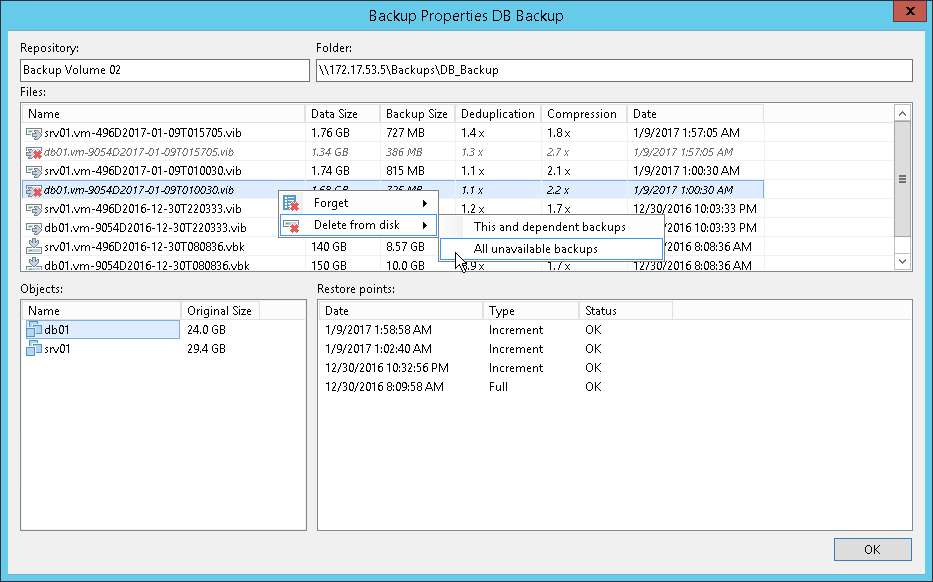The image size is (933, 582).
Task: Choose Delete from disk in context menu
Action: point(358,226)
